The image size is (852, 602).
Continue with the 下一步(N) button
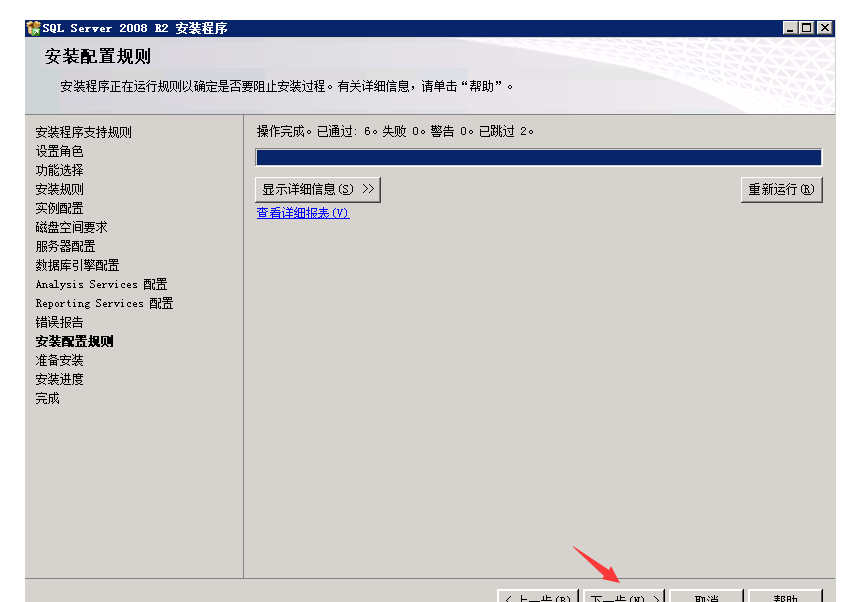click(x=624, y=597)
